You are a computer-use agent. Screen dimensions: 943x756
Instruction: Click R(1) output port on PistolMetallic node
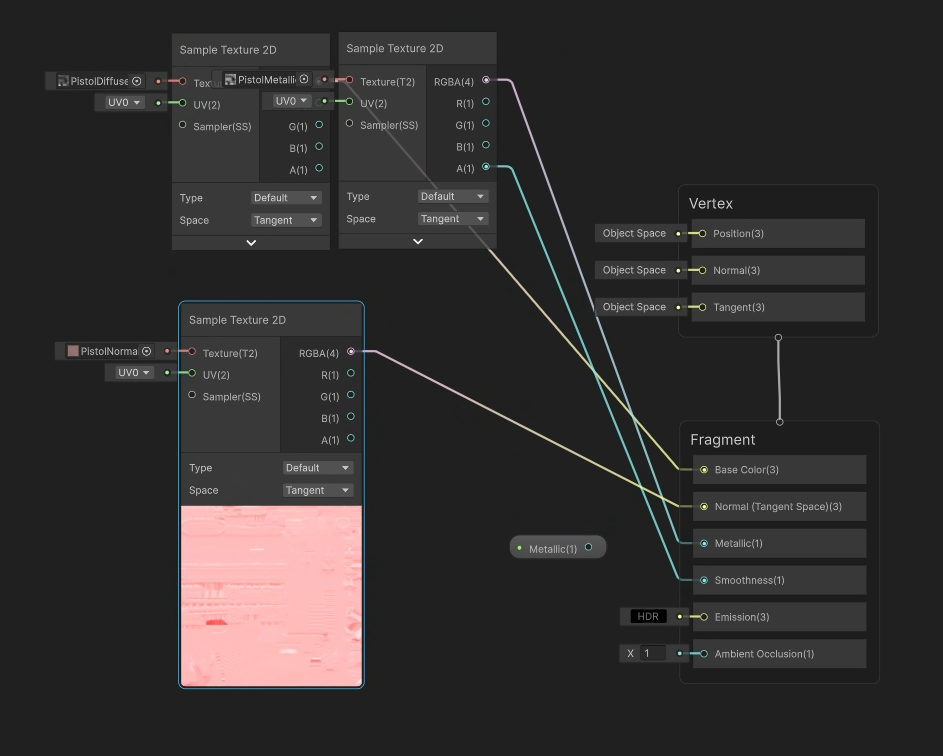486,102
